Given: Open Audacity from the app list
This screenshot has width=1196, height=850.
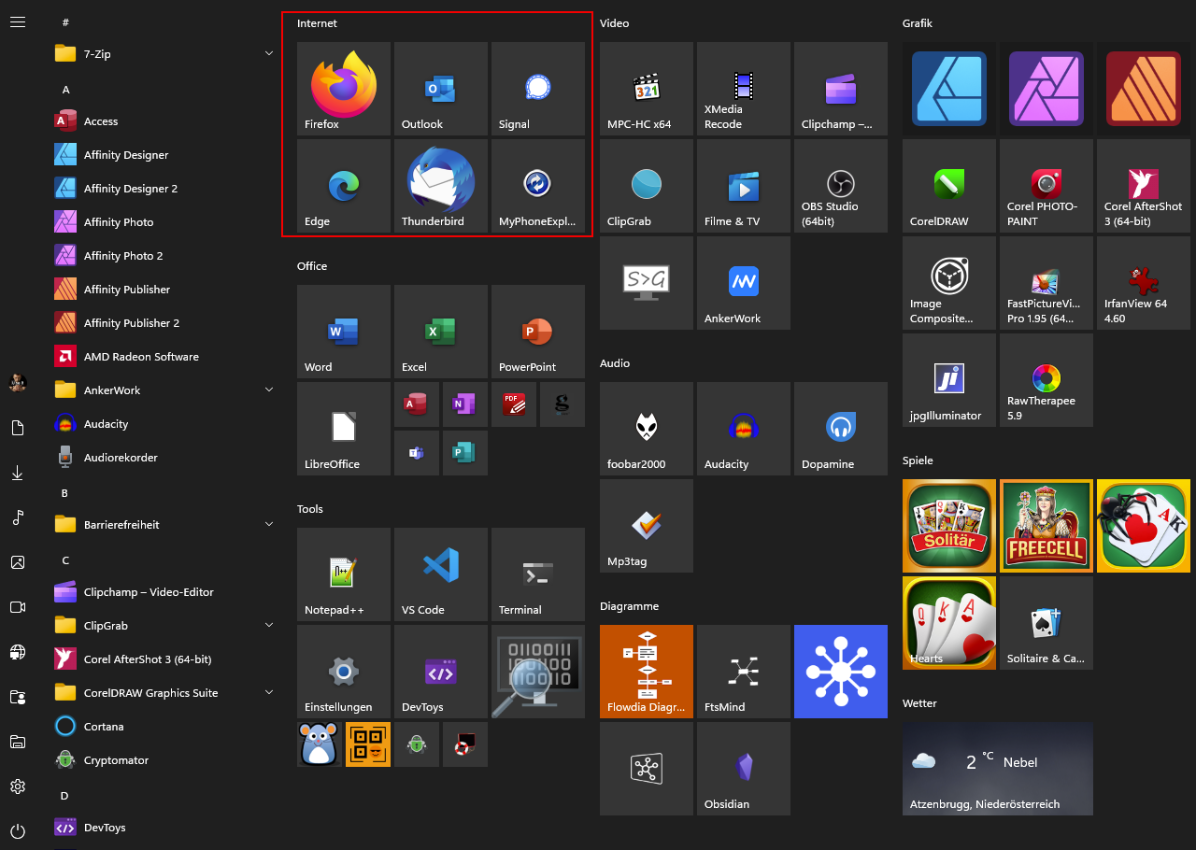Looking at the screenshot, I should point(106,424).
